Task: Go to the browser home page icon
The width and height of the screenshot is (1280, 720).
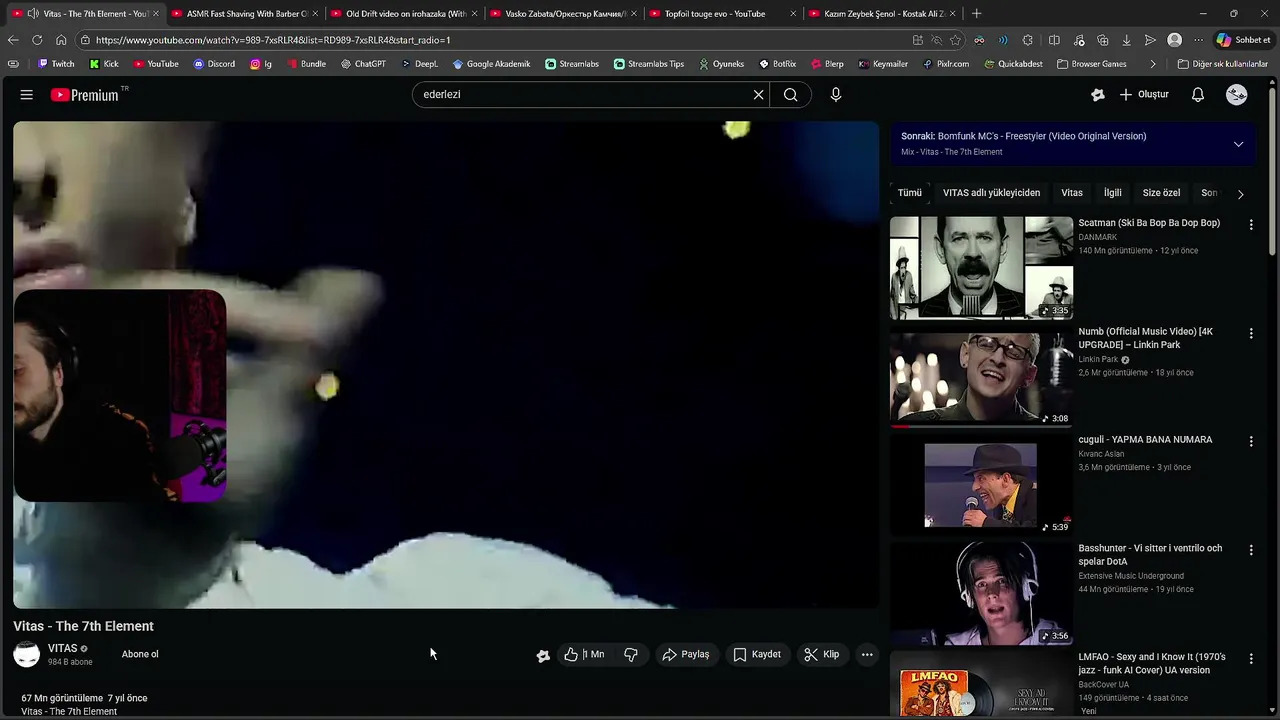Action: coord(61,40)
